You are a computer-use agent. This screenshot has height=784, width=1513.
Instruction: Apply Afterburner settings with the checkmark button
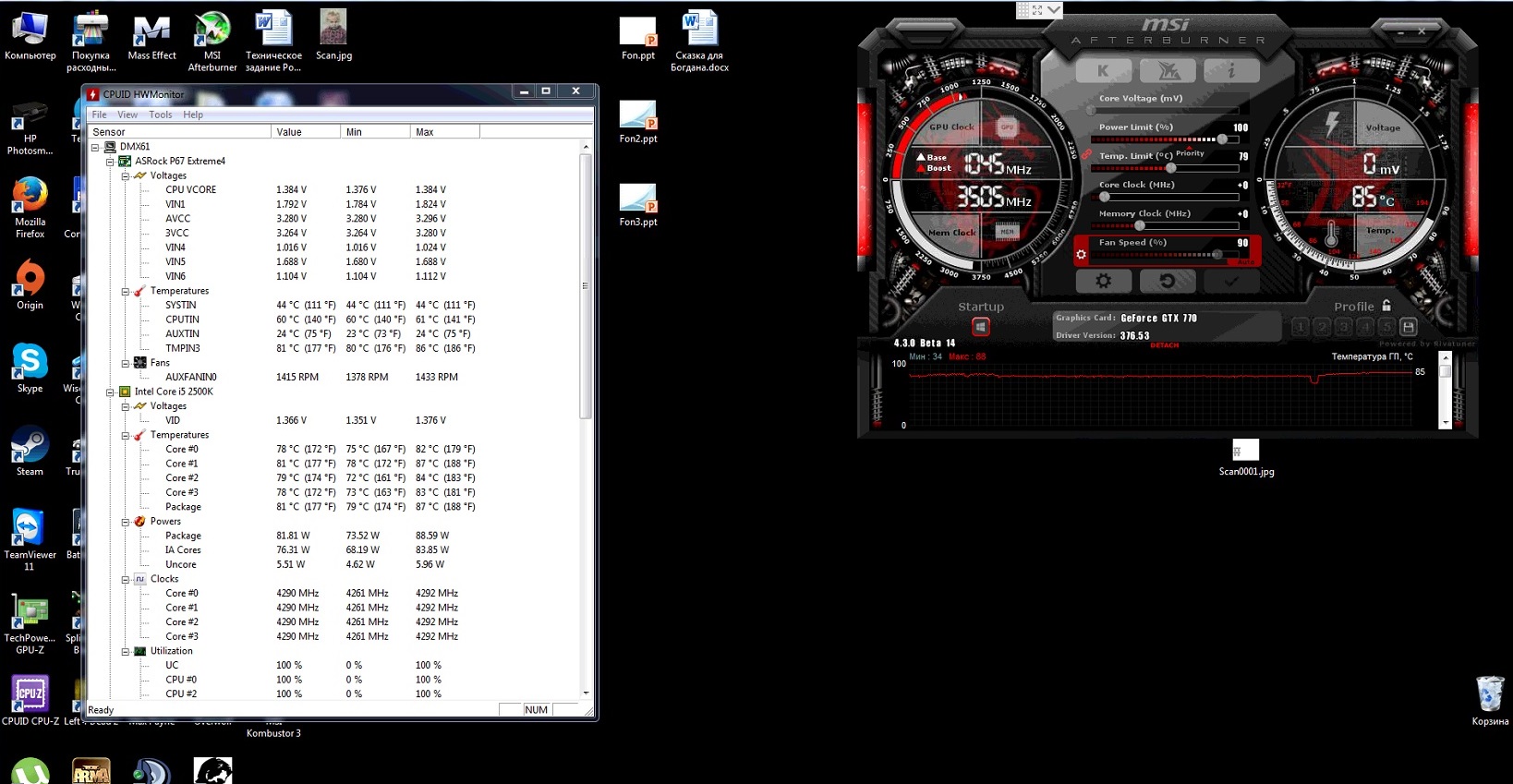pos(1231,281)
